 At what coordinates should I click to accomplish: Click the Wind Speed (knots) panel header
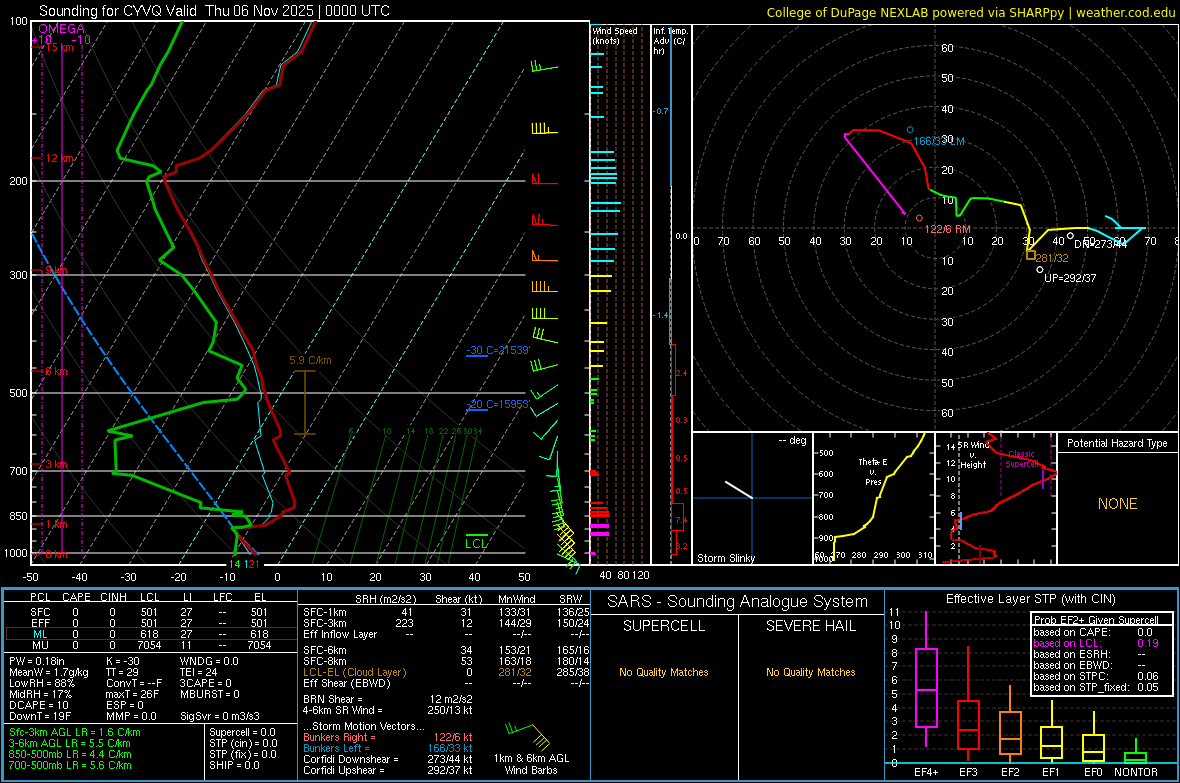pyautogui.click(x=615, y=35)
